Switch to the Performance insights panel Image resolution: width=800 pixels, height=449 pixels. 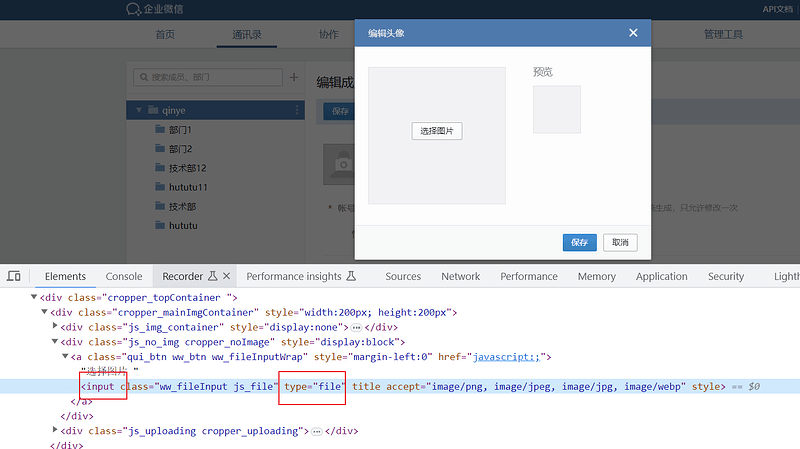point(294,276)
